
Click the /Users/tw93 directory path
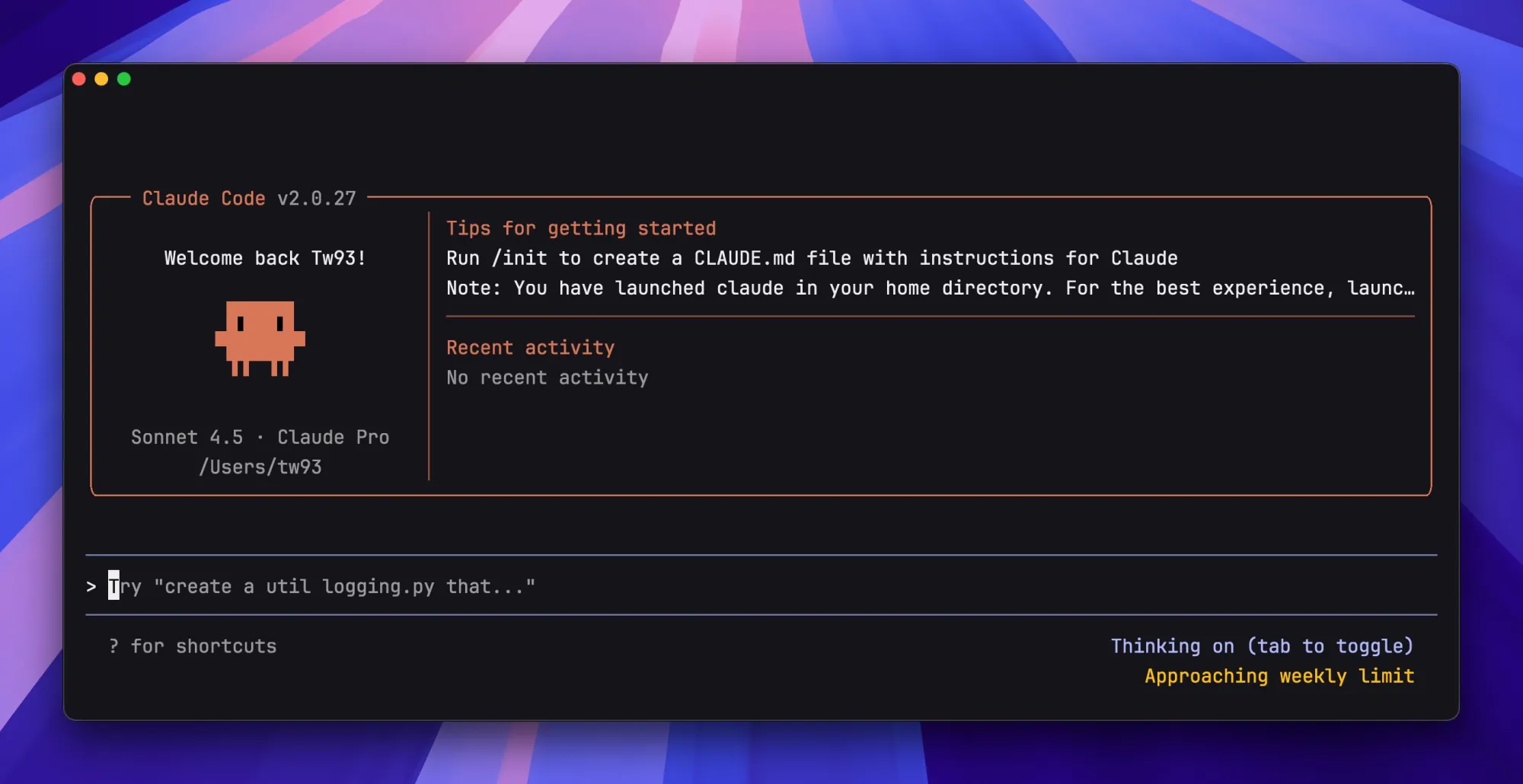(x=260, y=467)
